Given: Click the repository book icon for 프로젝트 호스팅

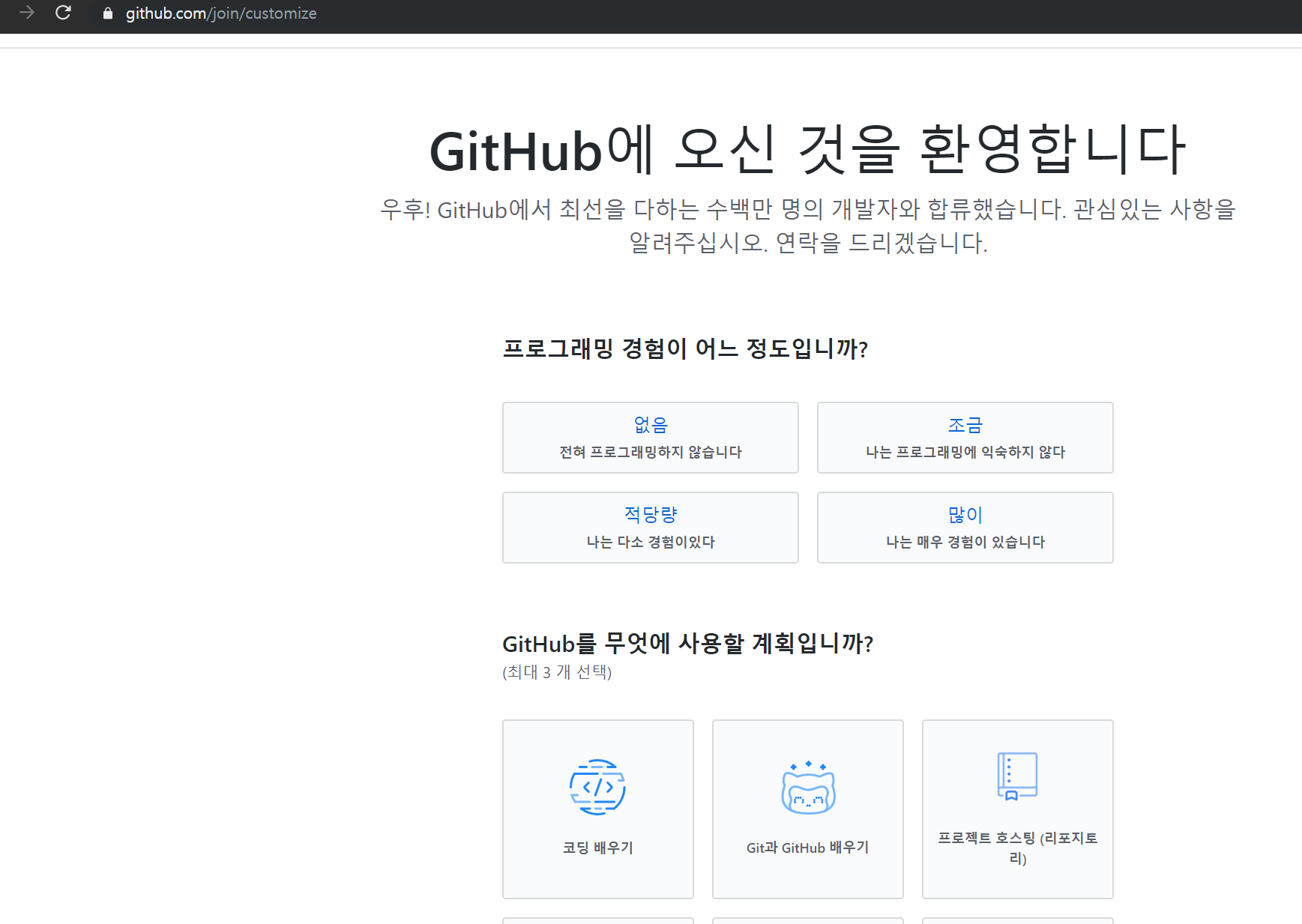Looking at the screenshot, I should tap(1017, 776).
